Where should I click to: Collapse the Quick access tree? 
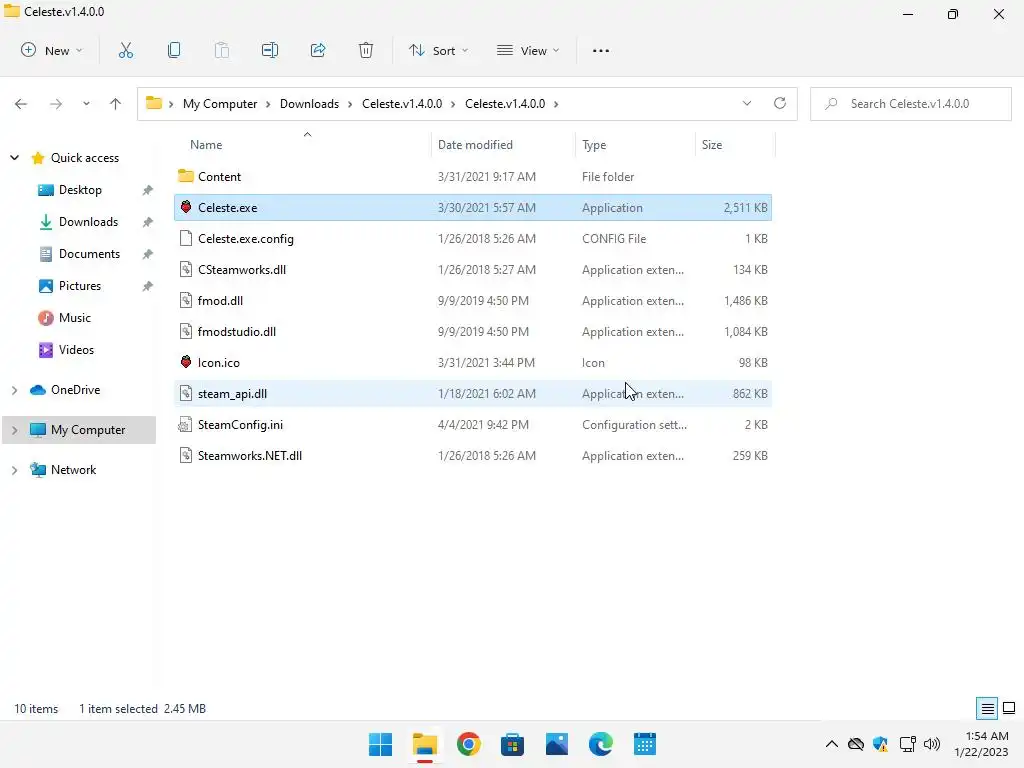[x=14, y=157]
